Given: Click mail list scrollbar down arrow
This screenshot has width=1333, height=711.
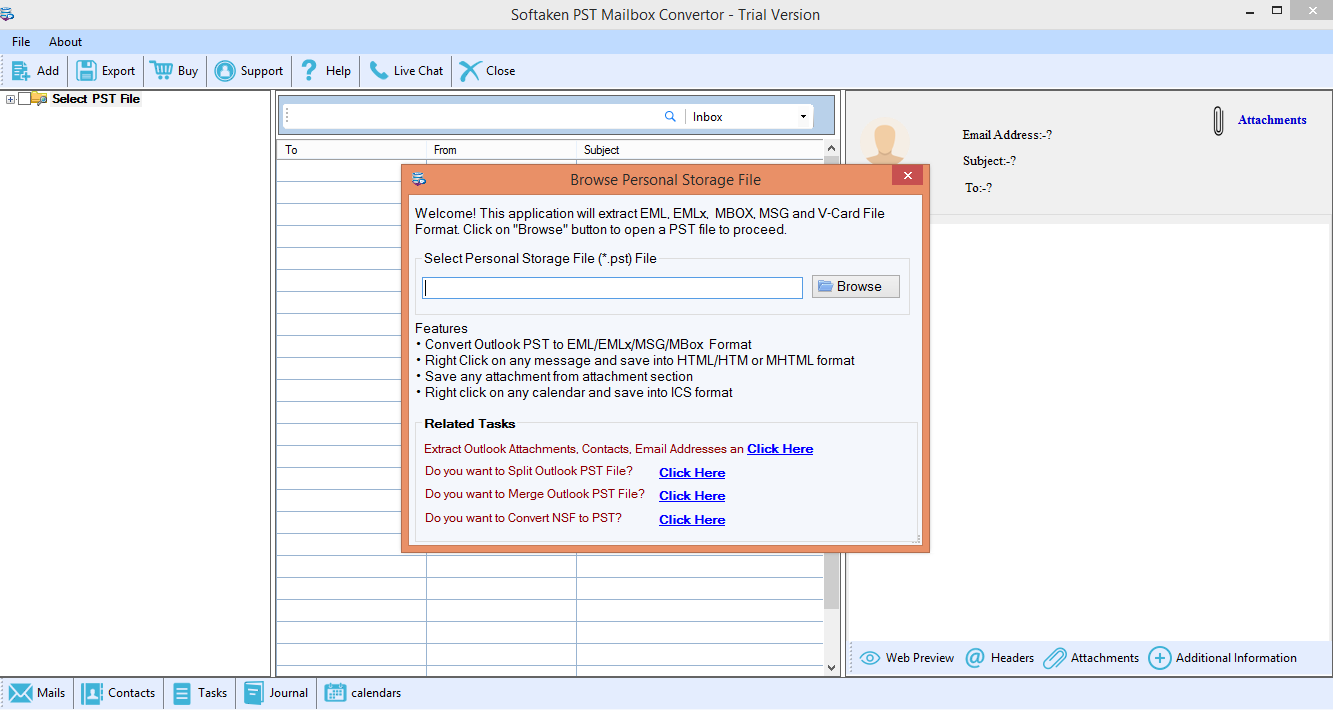Looking at the screenshot, I should point(831,667).
